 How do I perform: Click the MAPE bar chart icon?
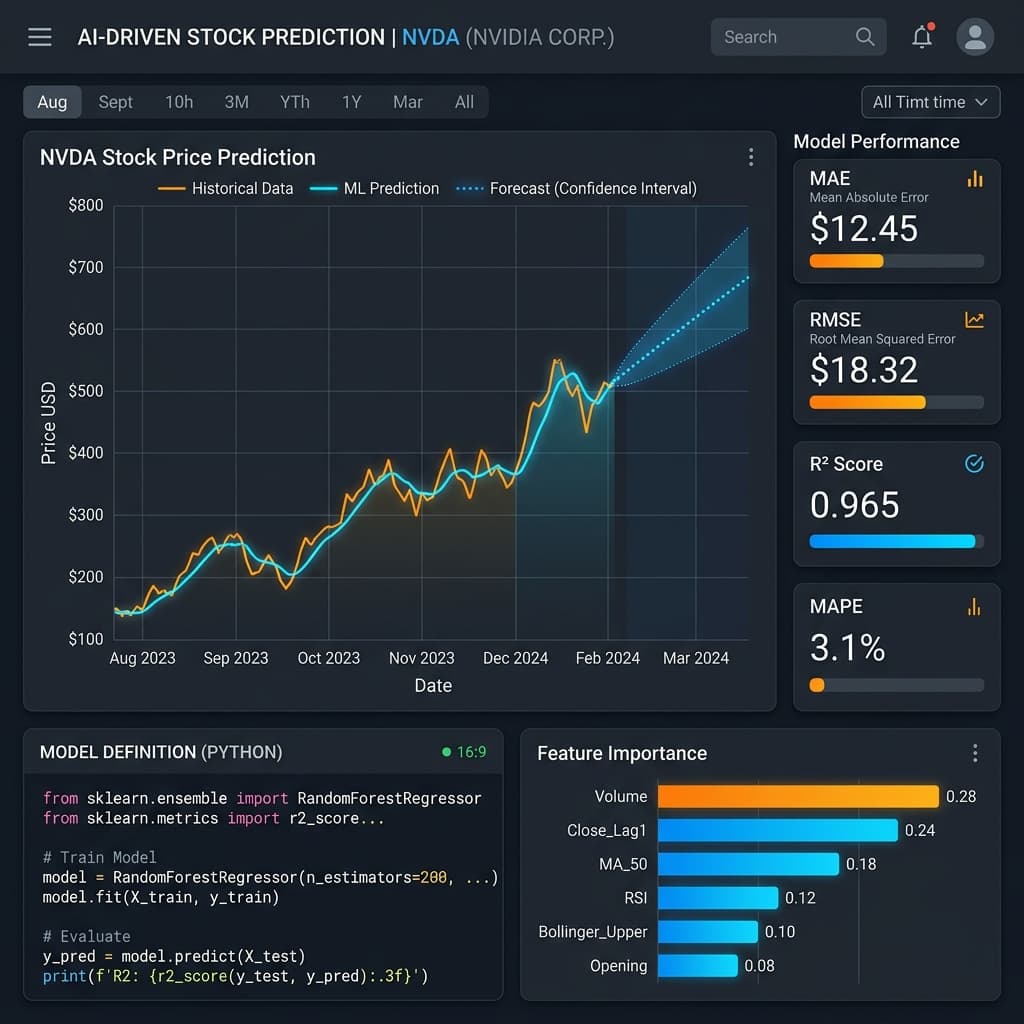click(974, 607)
